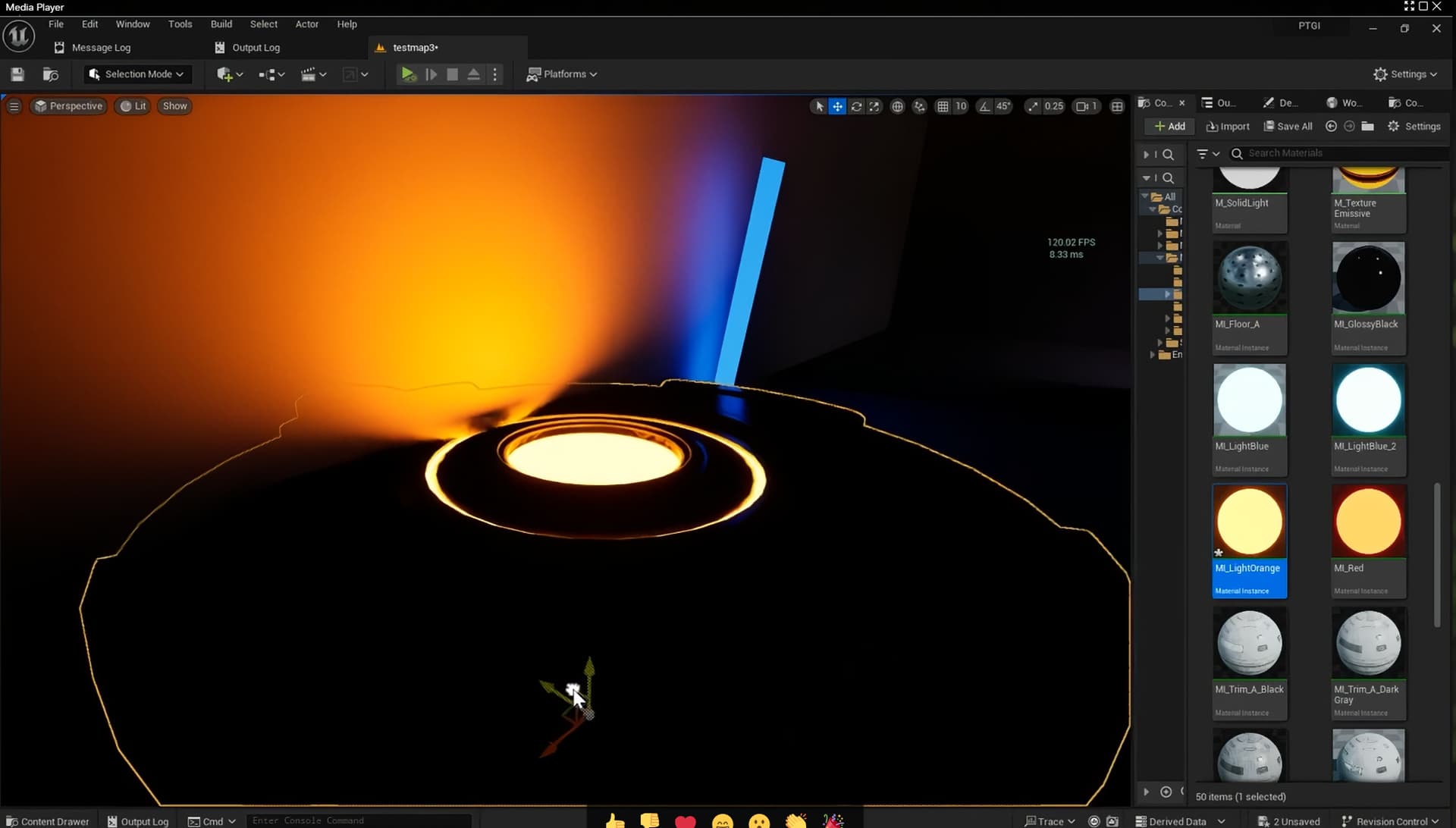Viewport: 1456px width, 828px height.
Task: Open the Selection Mode dropdown
Action: tap(137, 74)
